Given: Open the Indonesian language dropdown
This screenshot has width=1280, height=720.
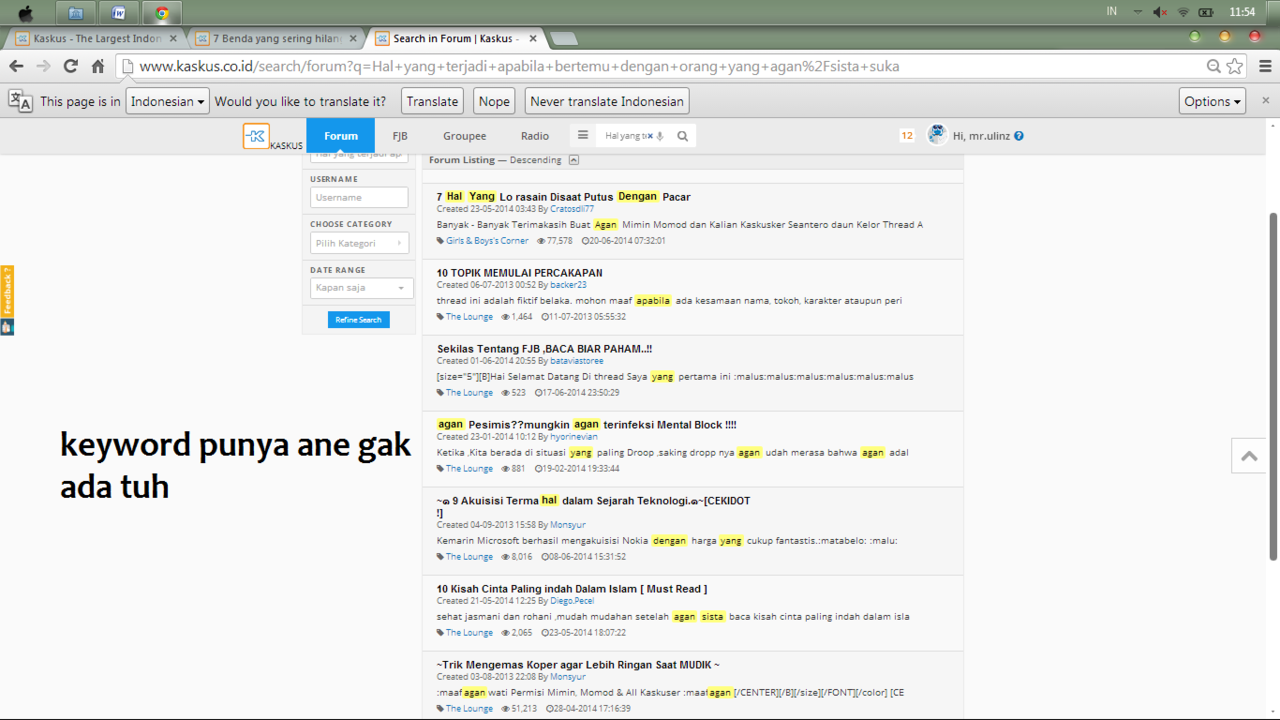Looking at the screenshot, I should [x=167, y=101].
